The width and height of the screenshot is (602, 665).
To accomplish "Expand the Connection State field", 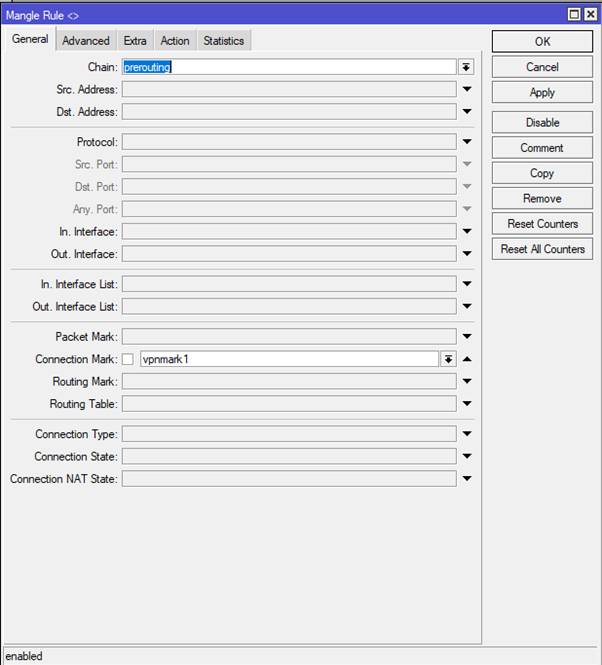I will pos(467,456).
